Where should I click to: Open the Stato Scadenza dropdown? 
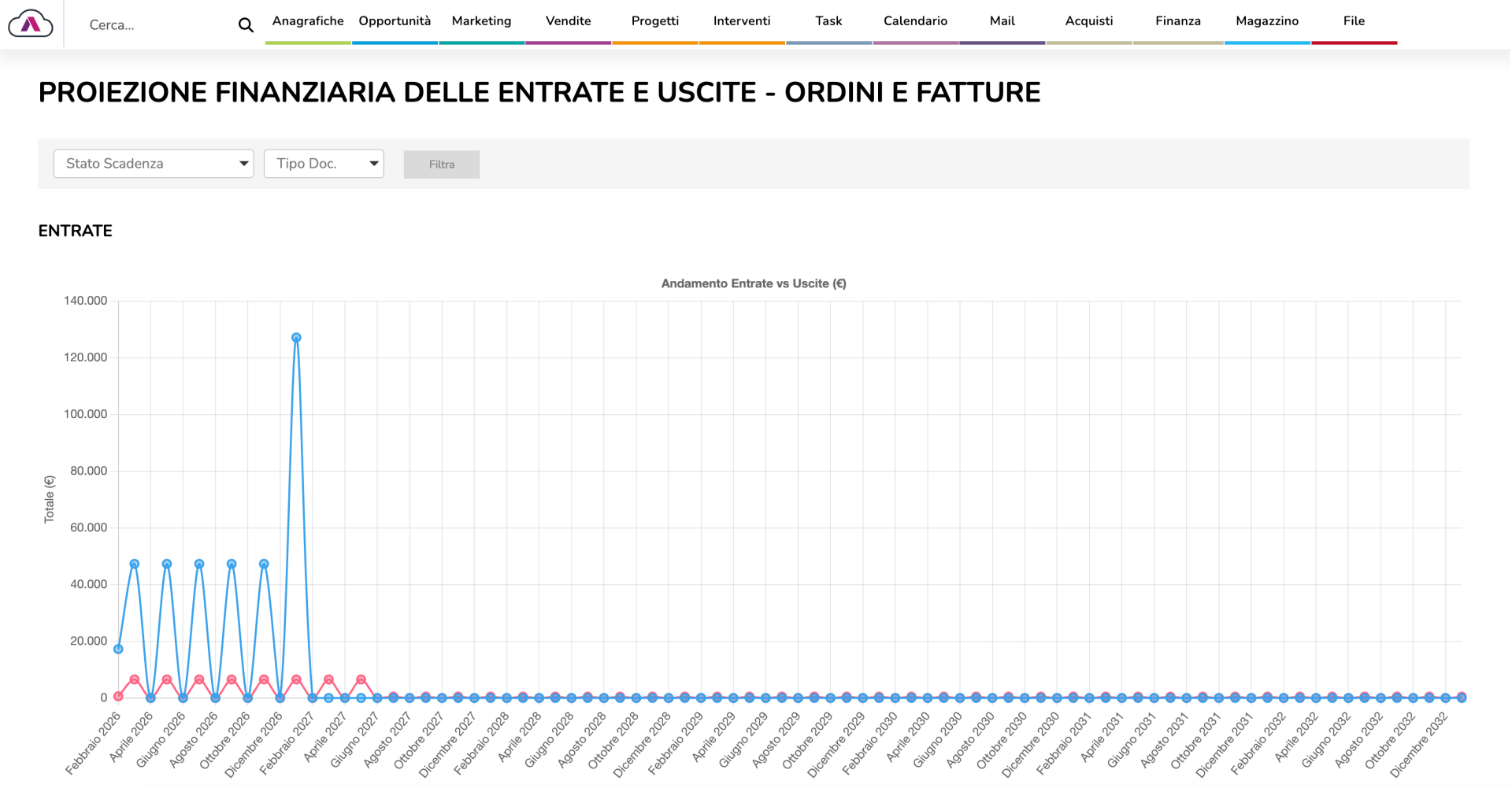pyautogui.click(x=154, y=164)
